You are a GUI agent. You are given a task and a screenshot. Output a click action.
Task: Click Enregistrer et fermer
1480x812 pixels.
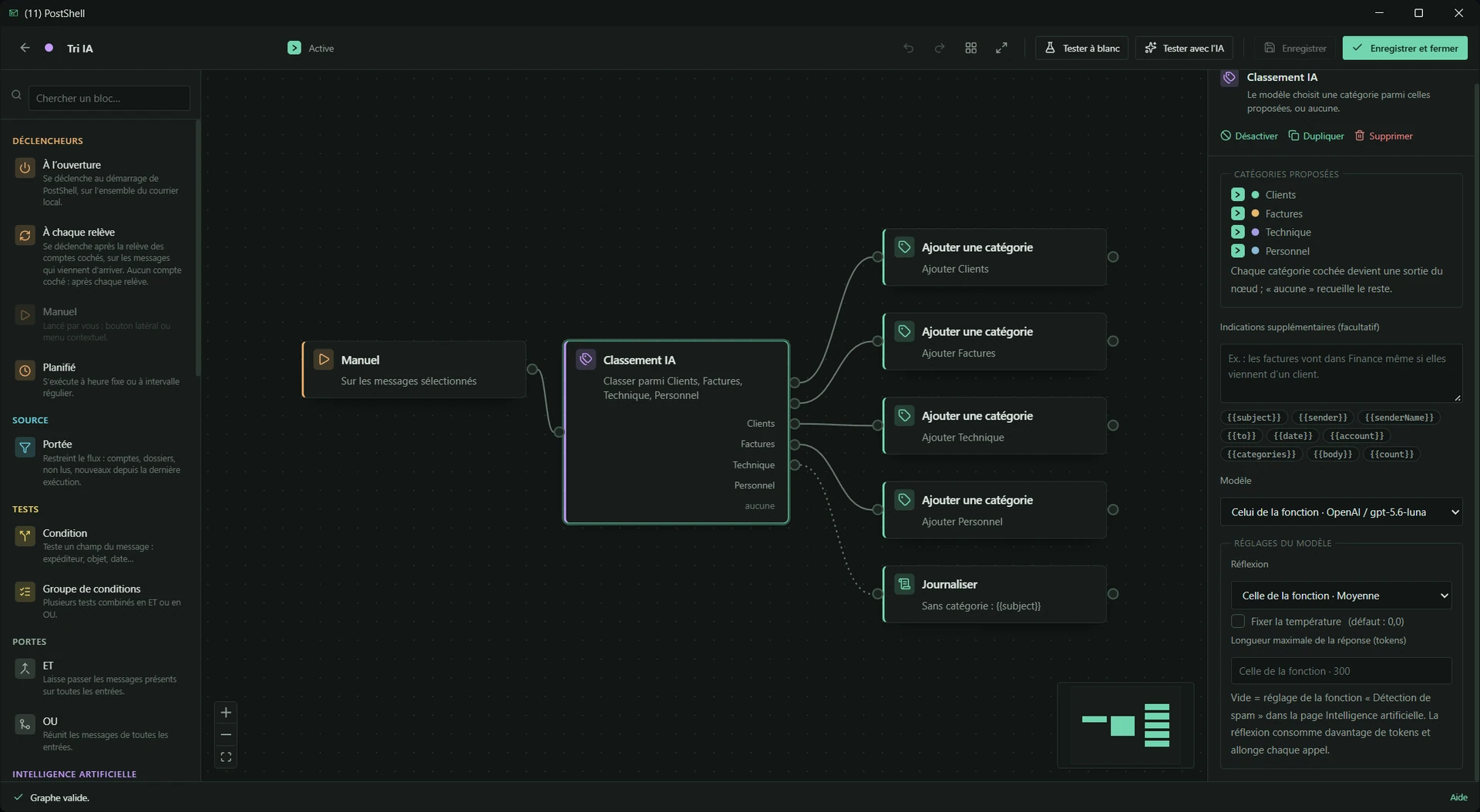click(x=1404, y=48)
